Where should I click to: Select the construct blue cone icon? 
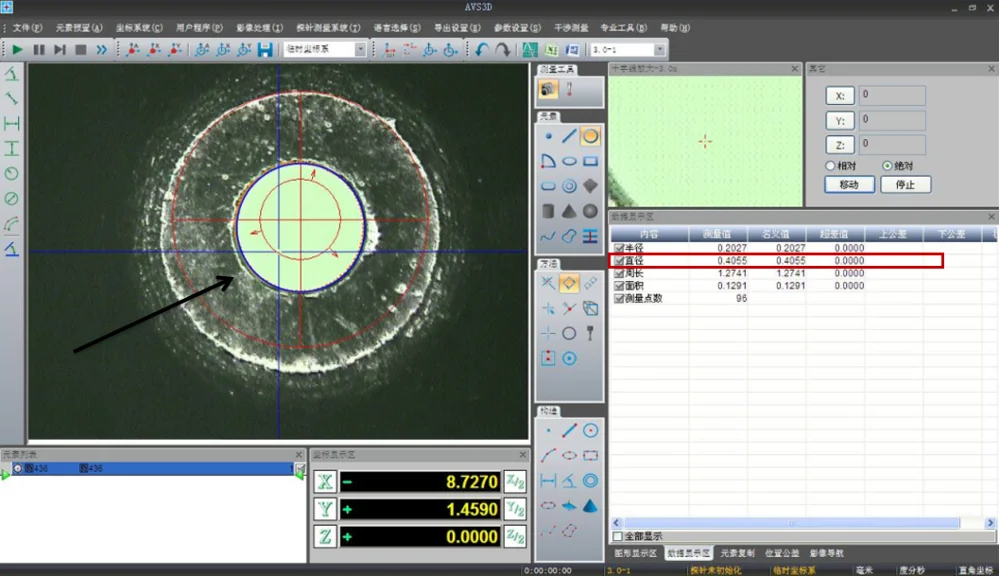pyautogui.click(x=591, y=506)
